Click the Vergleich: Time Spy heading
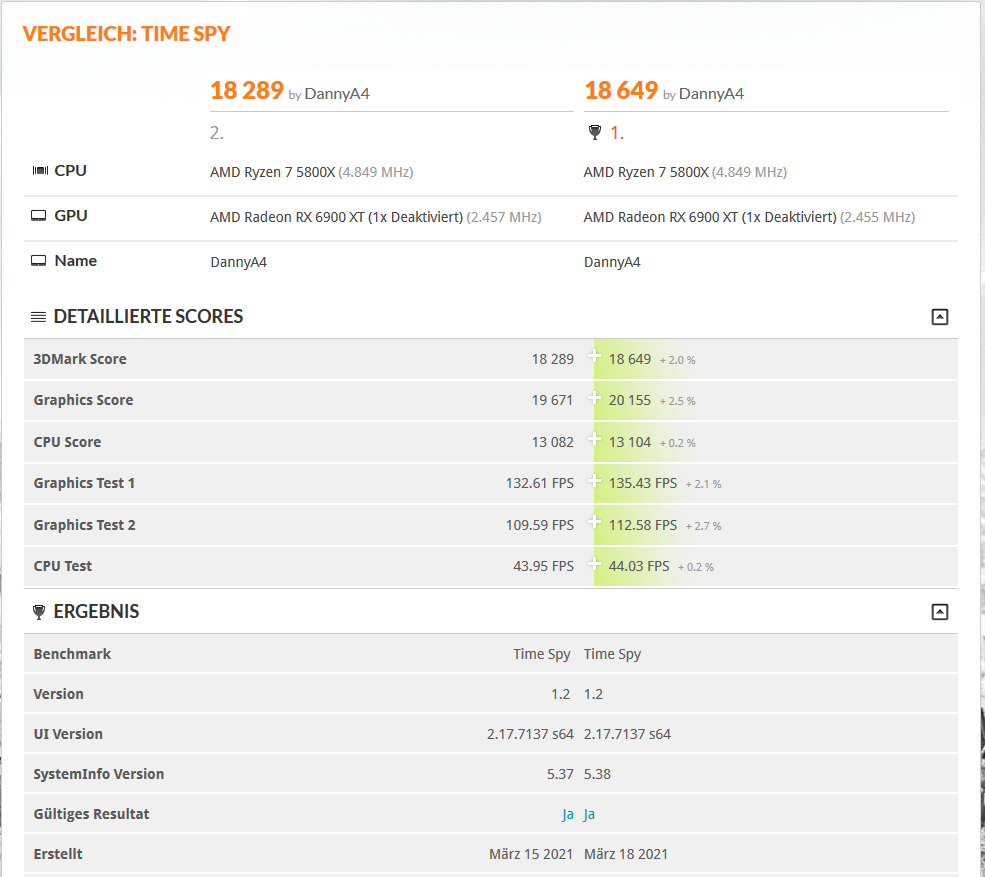The image size is (985, 877). pos(126,33)
